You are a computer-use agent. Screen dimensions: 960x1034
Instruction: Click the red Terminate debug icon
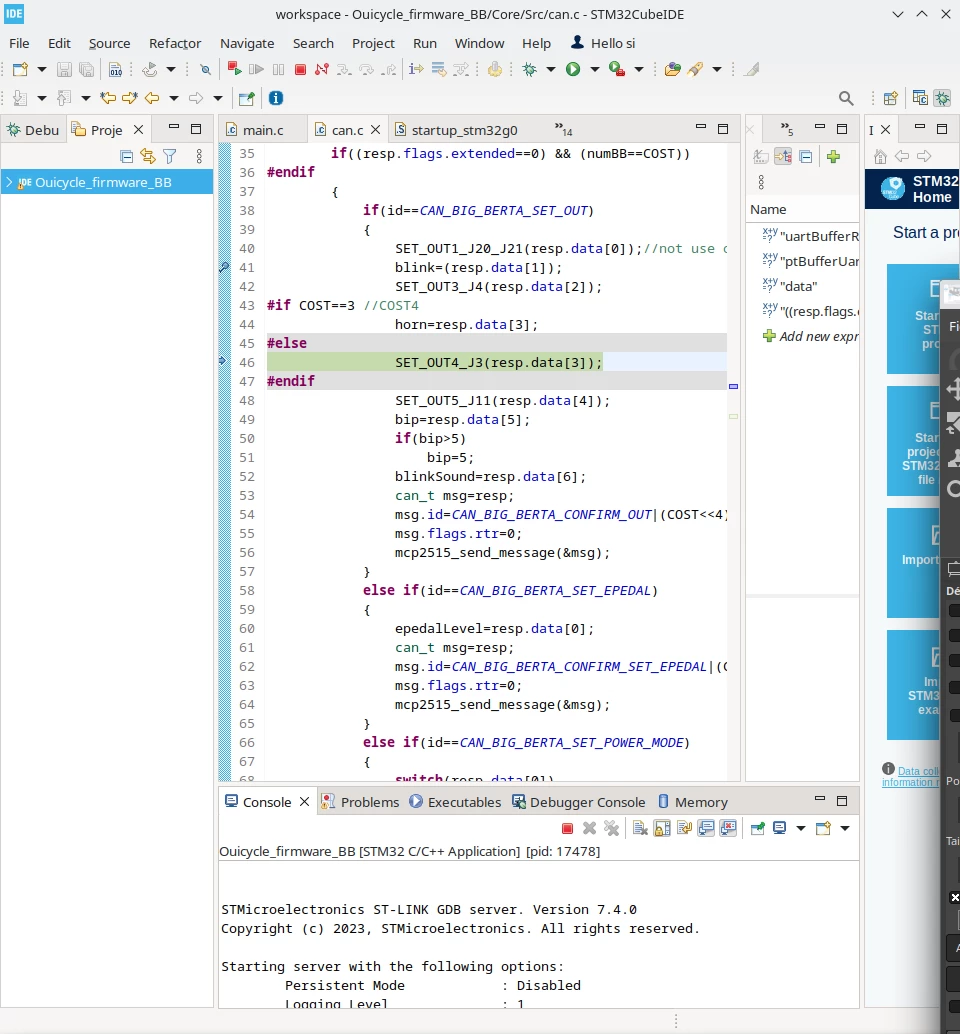(300, 69)
